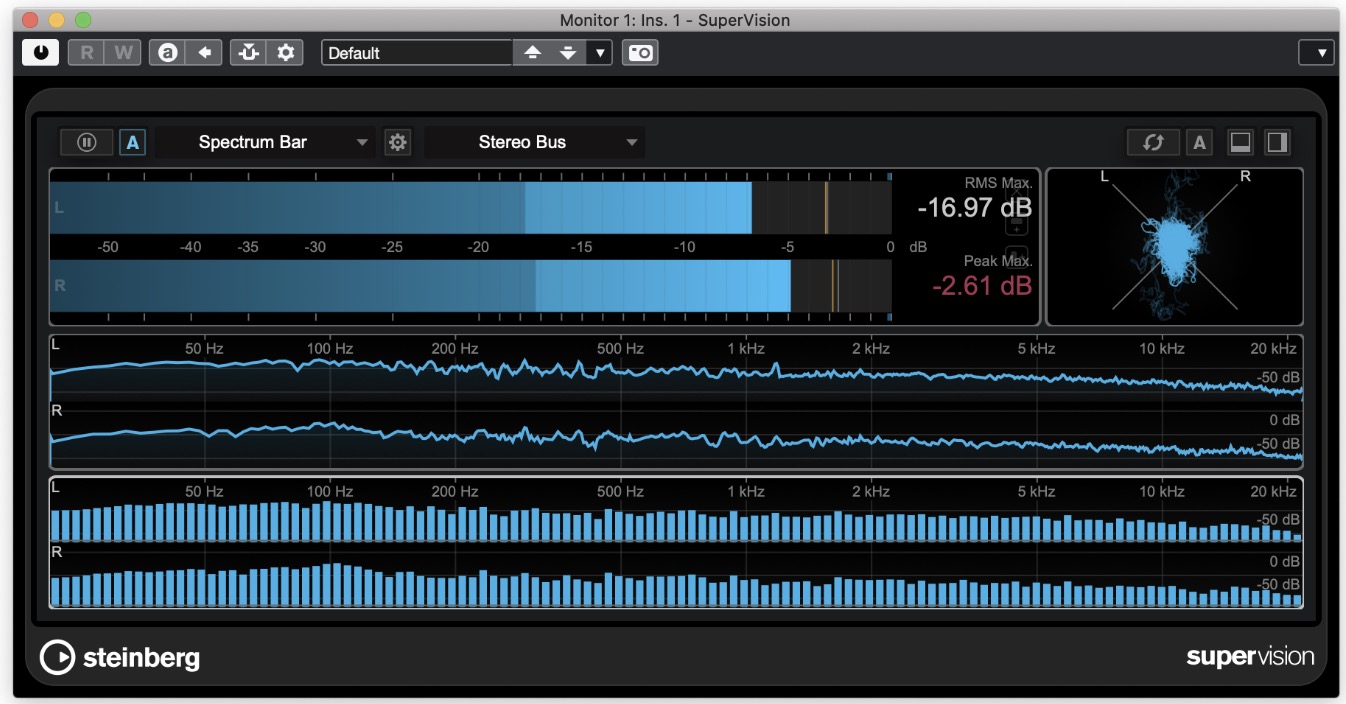Load the previous preset with up arrow
1346x704 pixels.
[x=532, y=53]
